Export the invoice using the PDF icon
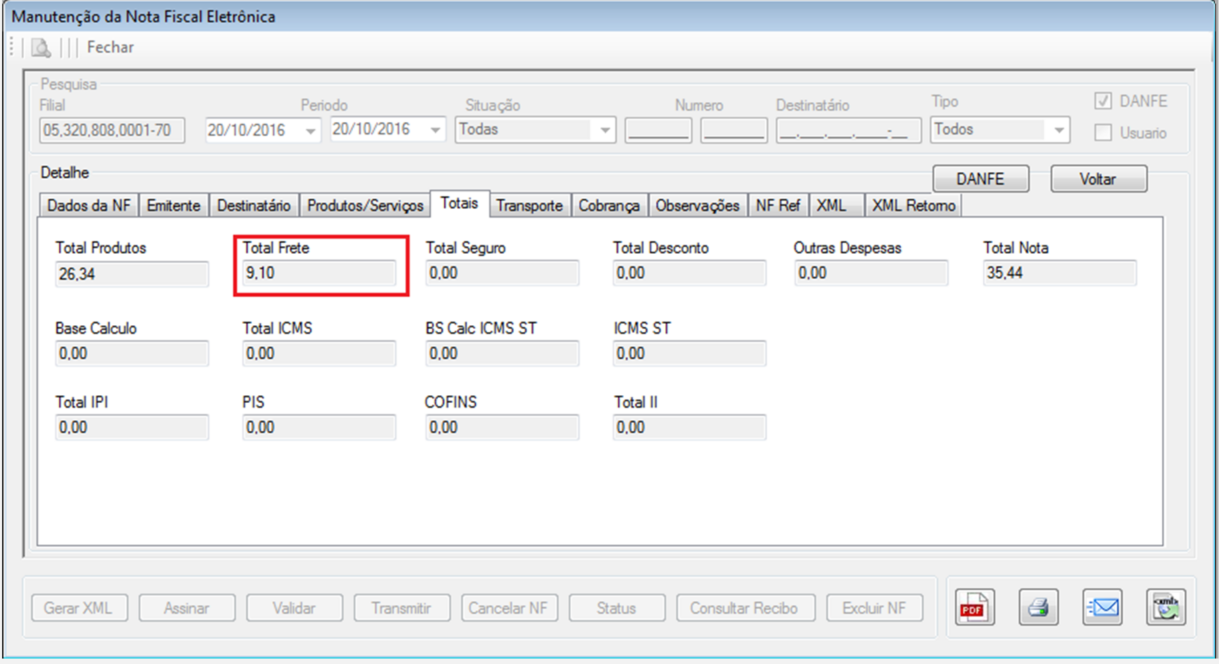The height and width of the screenshot is (664, 1219). (974, 606)
